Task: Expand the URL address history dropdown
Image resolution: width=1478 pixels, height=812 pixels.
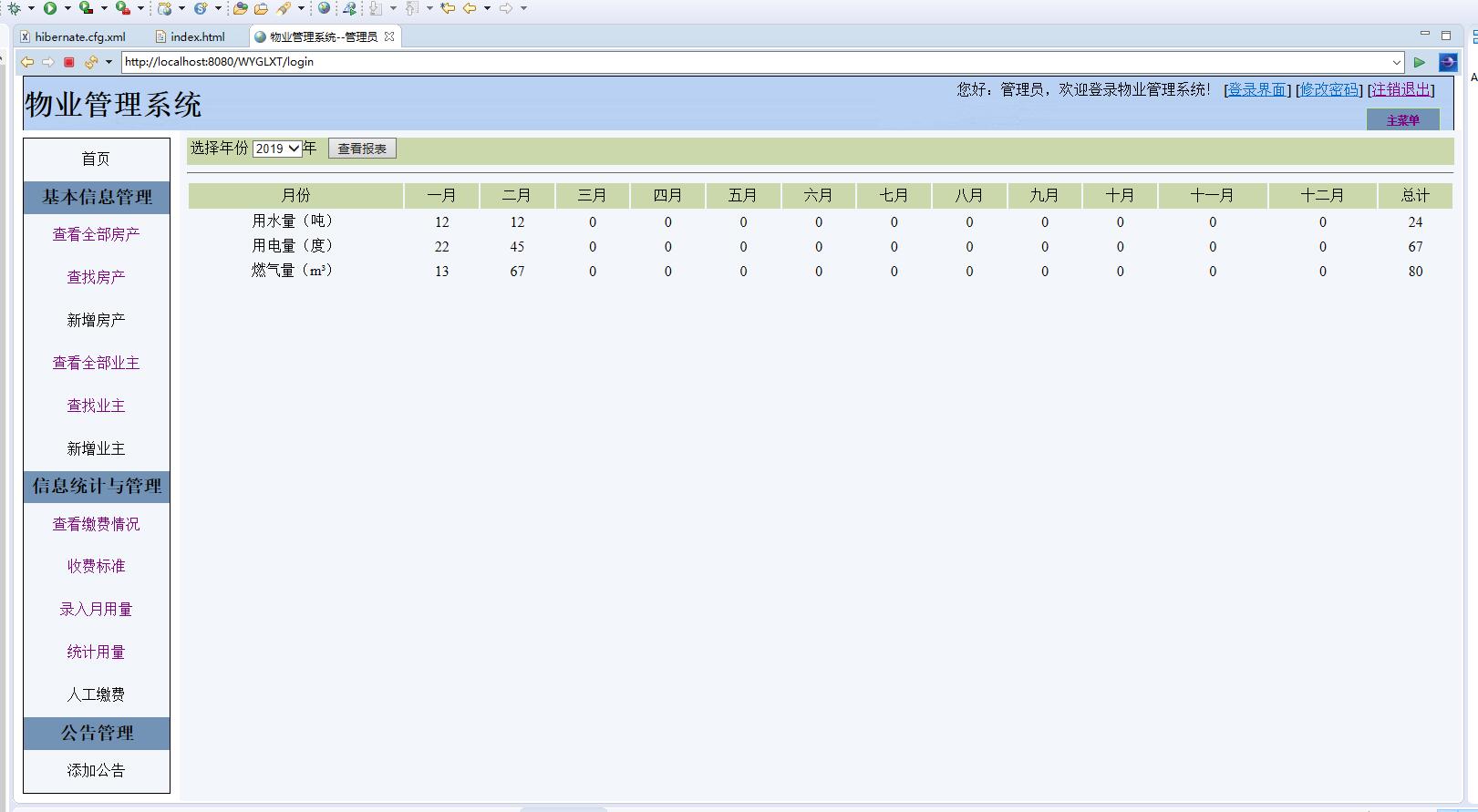Action: 1396,62
